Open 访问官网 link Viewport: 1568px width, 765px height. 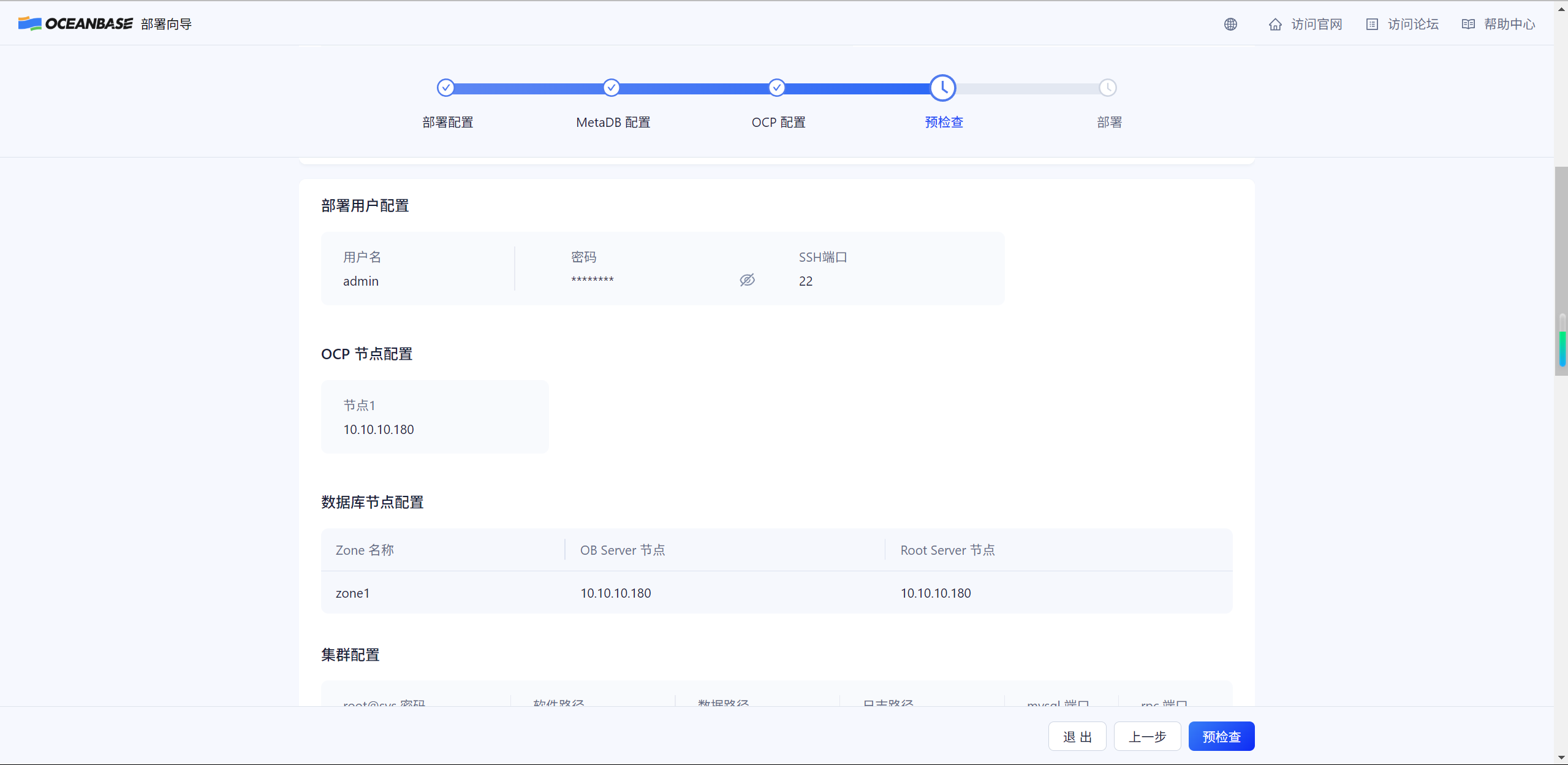coord(1316,25)
